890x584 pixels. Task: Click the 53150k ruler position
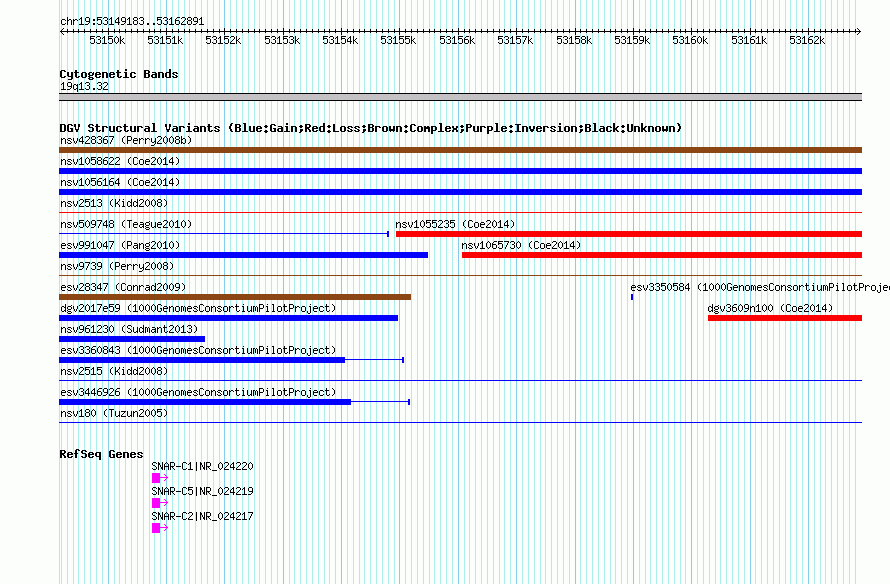point(107,40)
